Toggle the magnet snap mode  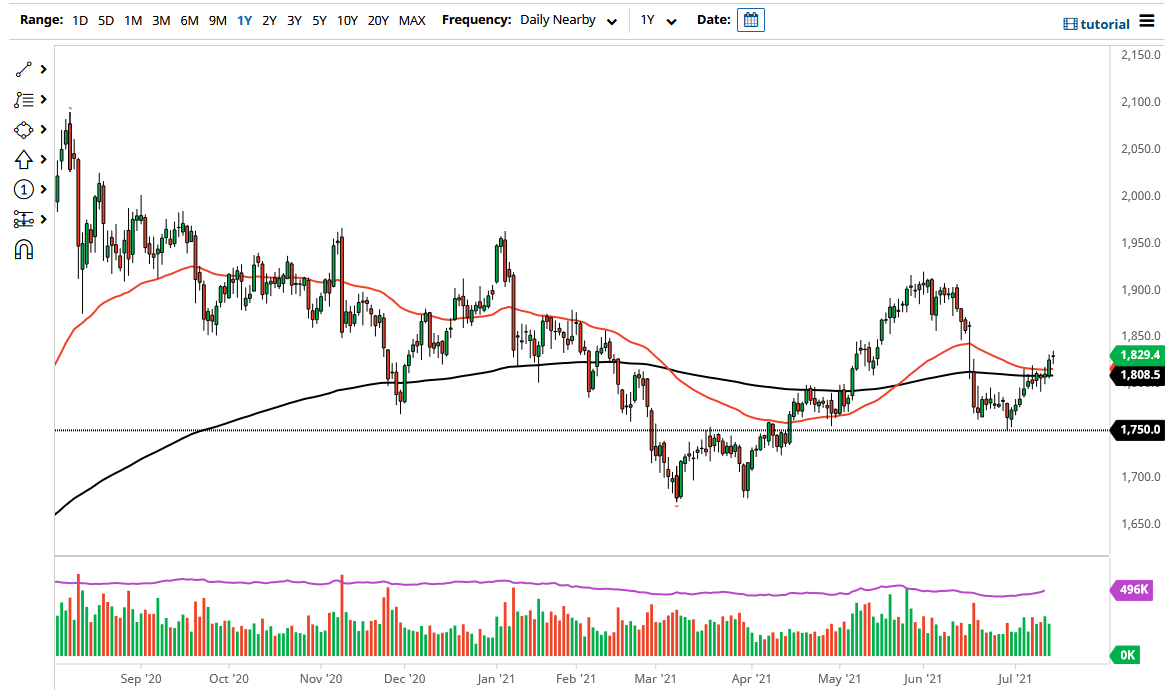coord(24,250)
